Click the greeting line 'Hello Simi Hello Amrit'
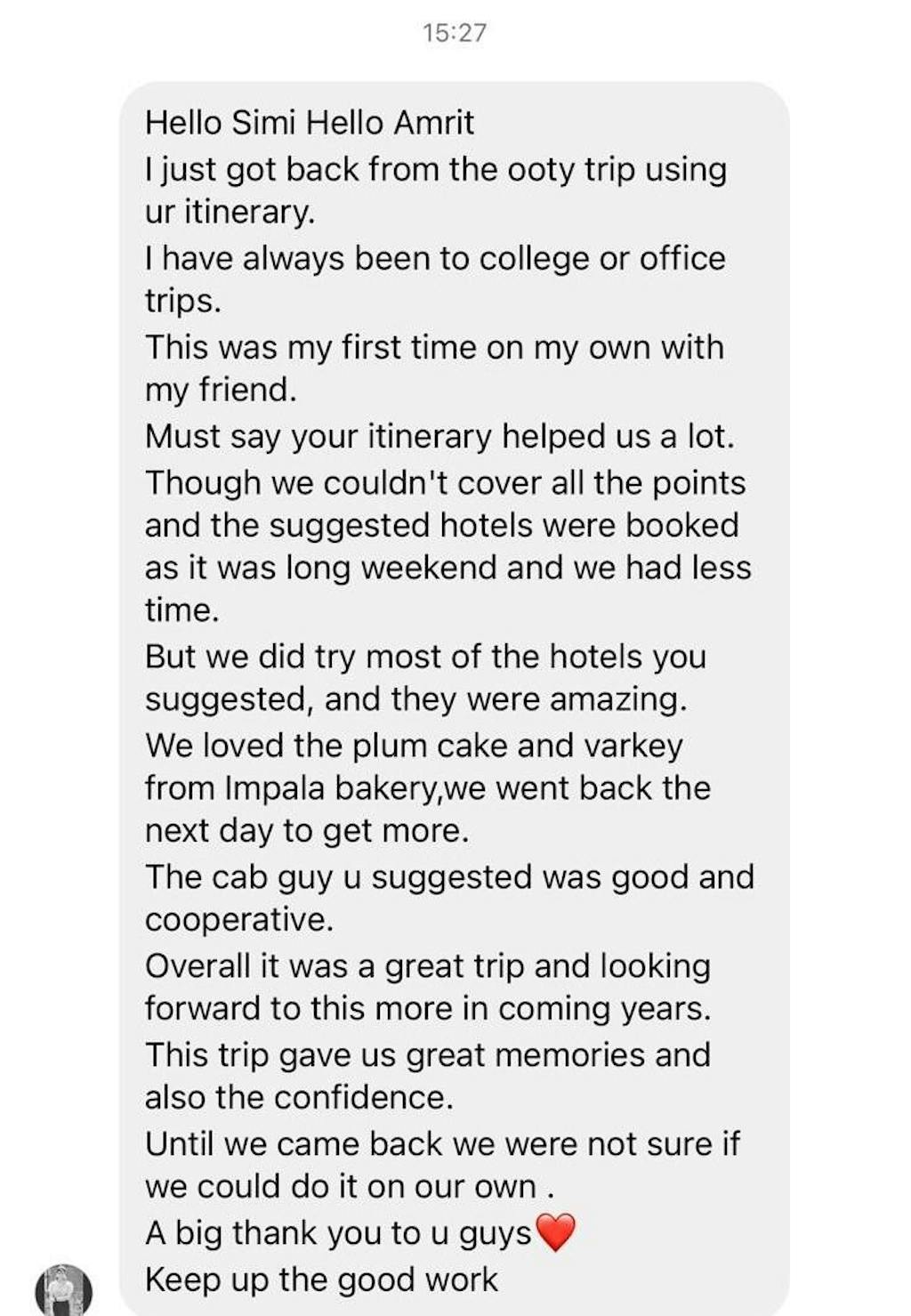 tap(310, 122)
